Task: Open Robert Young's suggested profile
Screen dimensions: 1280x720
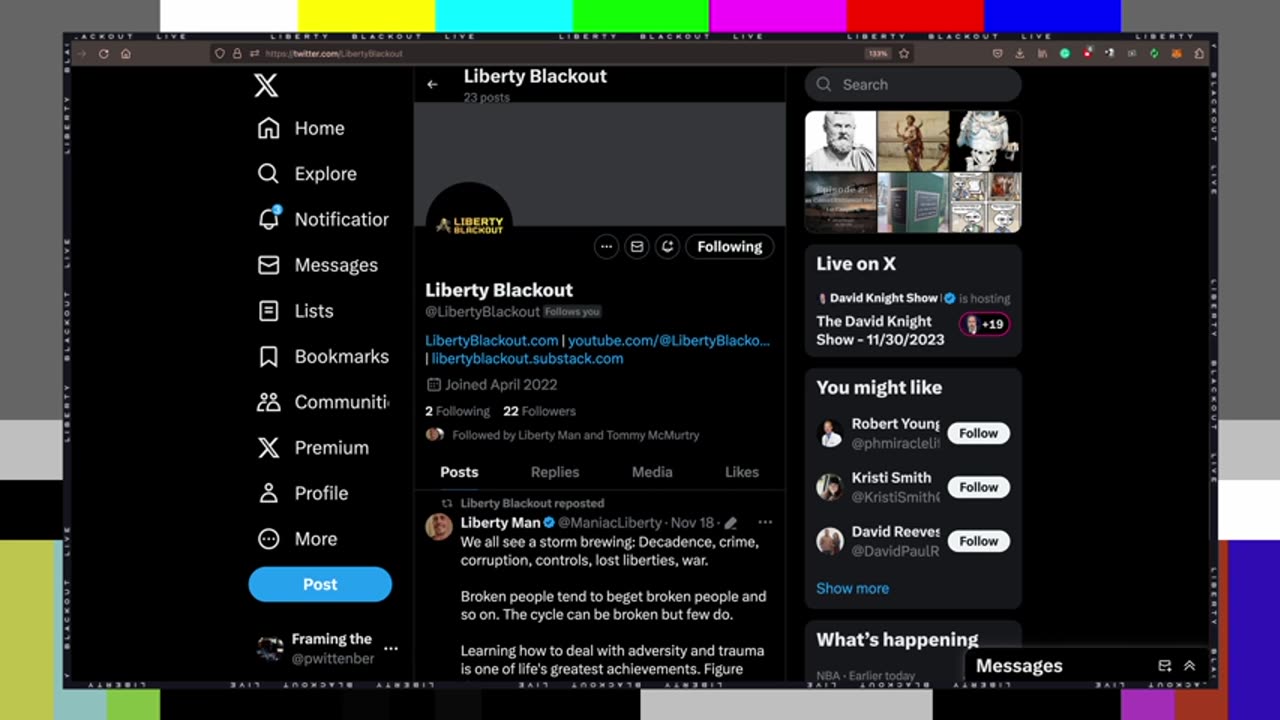Action: (x=895, y=433)
